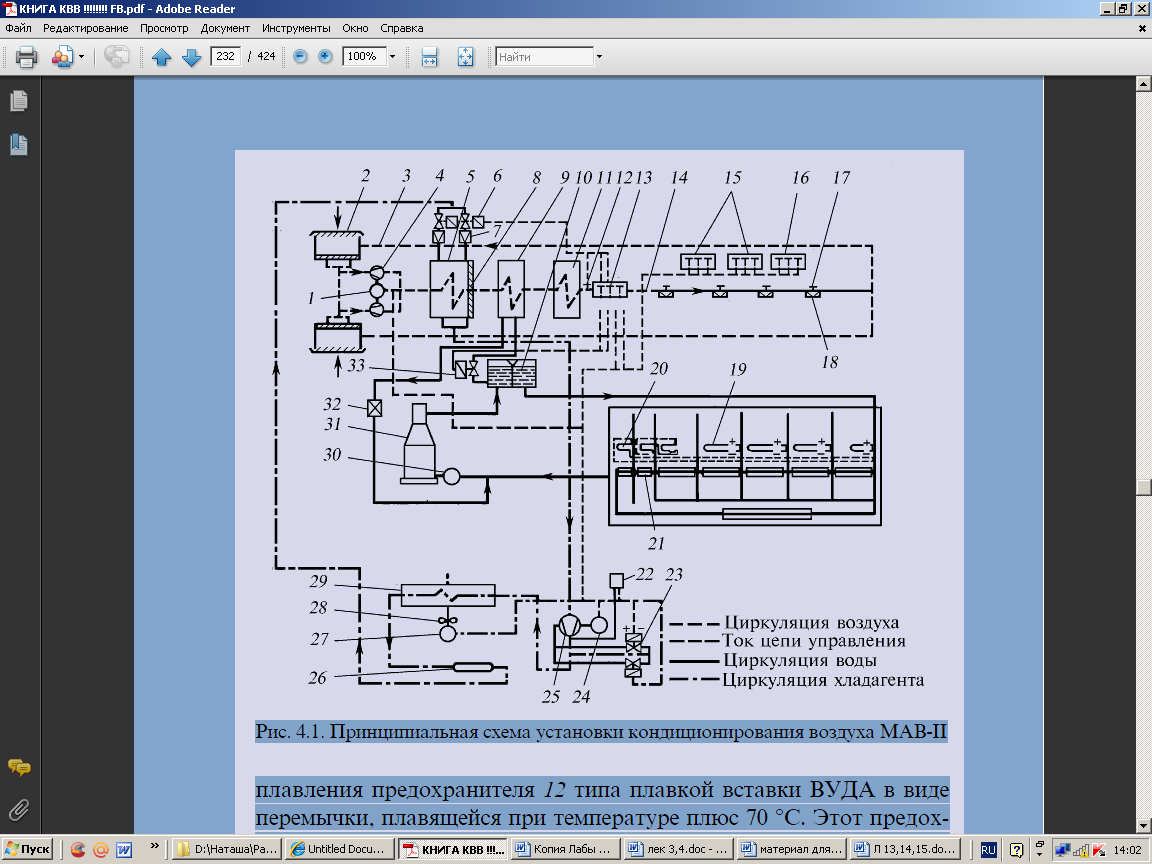Click legend text Циркуляция воздуха
Screen dimensions: 1152x864
pyautogui.click(x=811, y=623)
